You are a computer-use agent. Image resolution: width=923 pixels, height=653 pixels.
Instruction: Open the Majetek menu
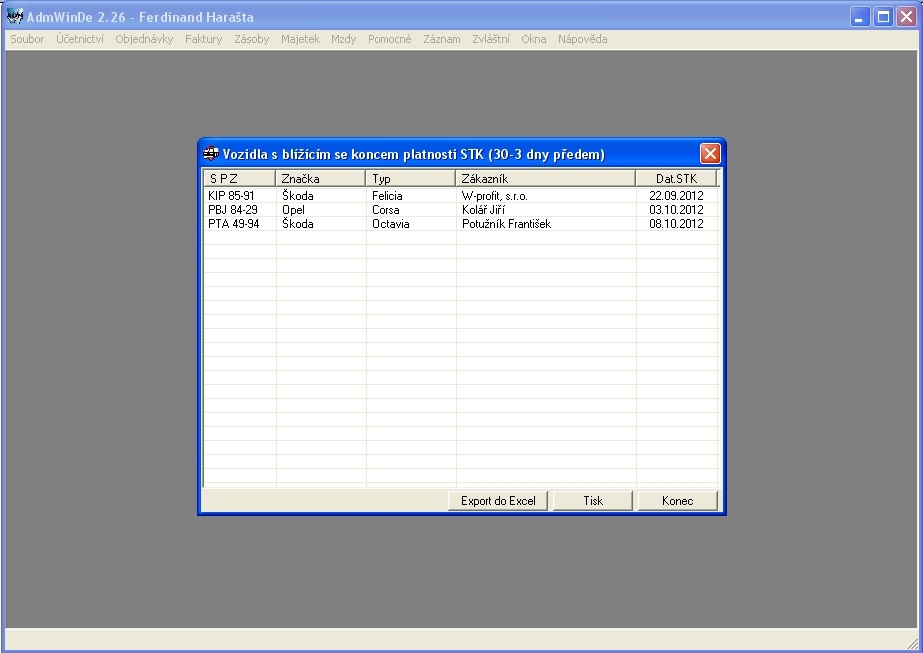tap(300, 39)
